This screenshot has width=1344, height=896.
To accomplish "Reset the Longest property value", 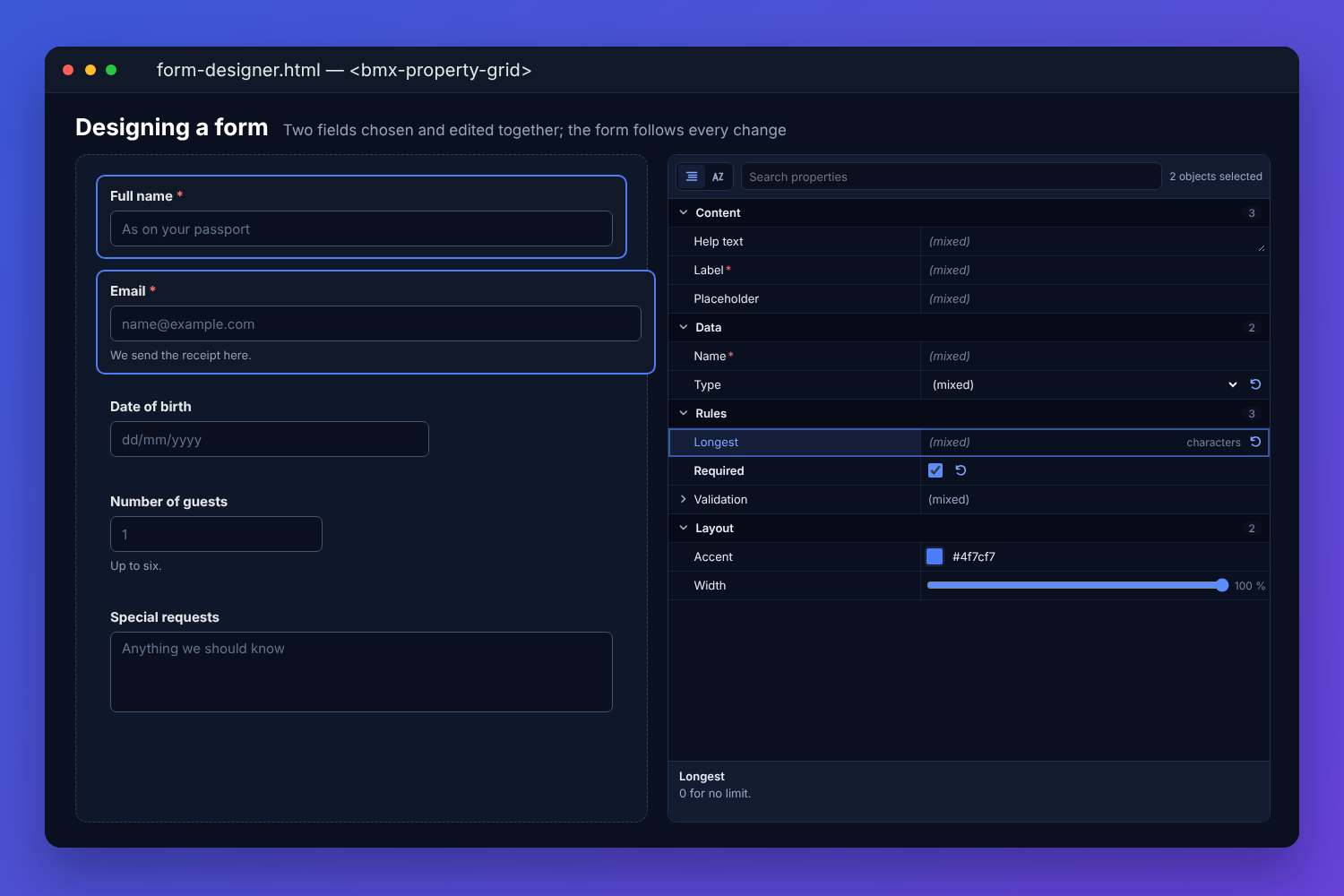I will (1255, 442).
